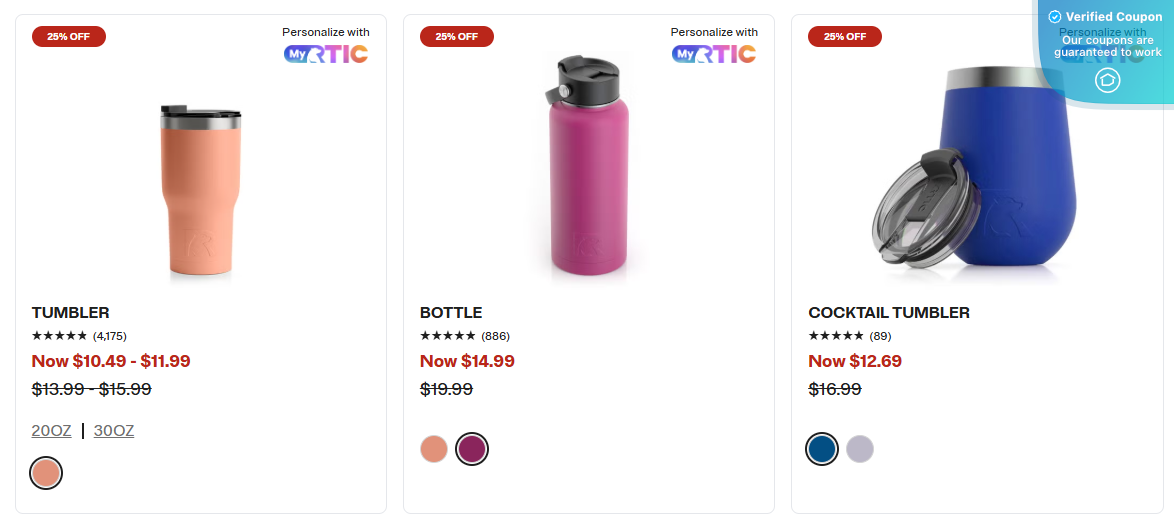Select the magenta color swatch for Bottle
Viewport: 1174px width, 528px height.
tap(472, 449)
